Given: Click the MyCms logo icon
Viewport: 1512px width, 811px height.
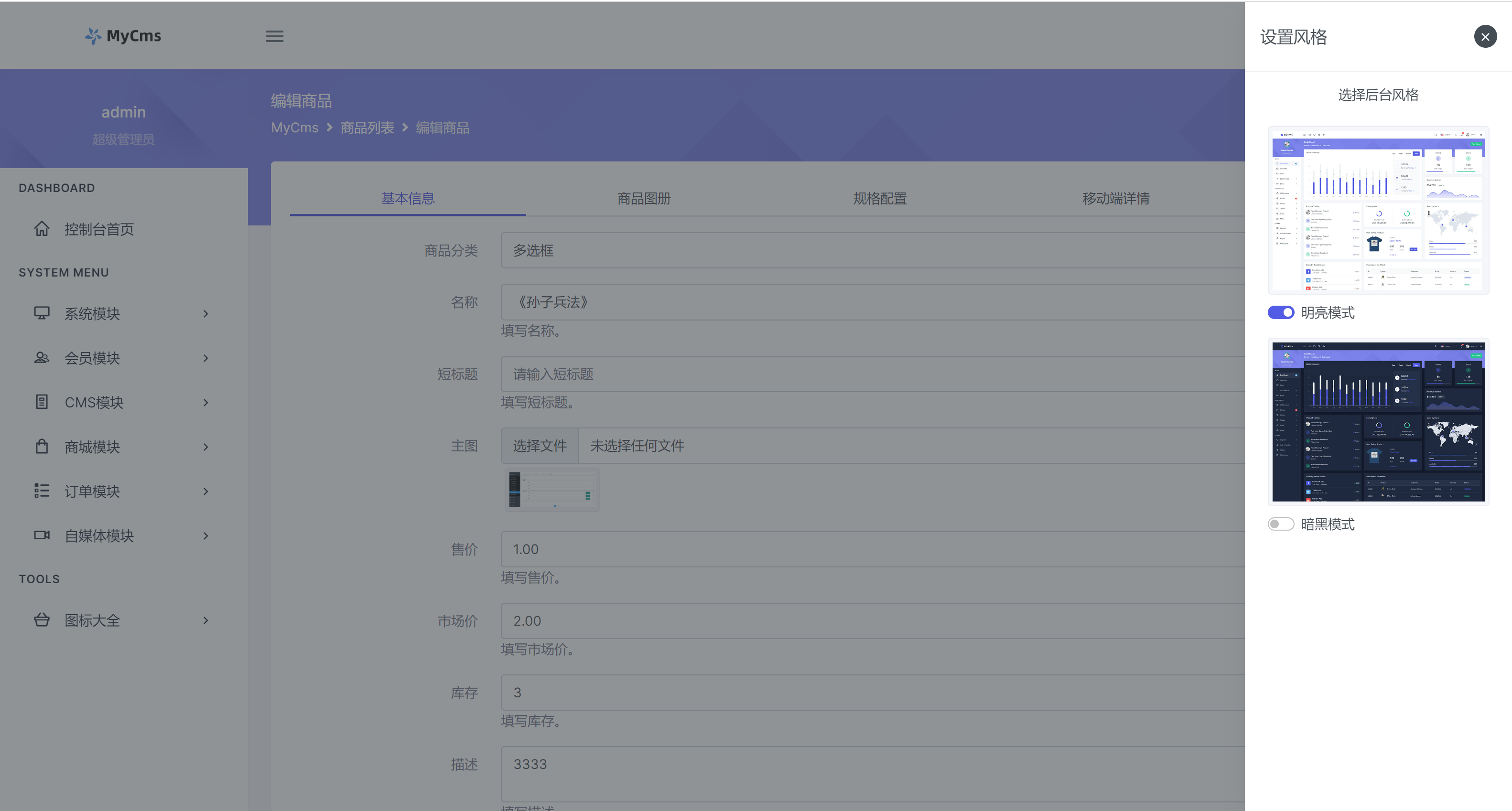Looking at the screenshot, I should click(x=93, y=36).
